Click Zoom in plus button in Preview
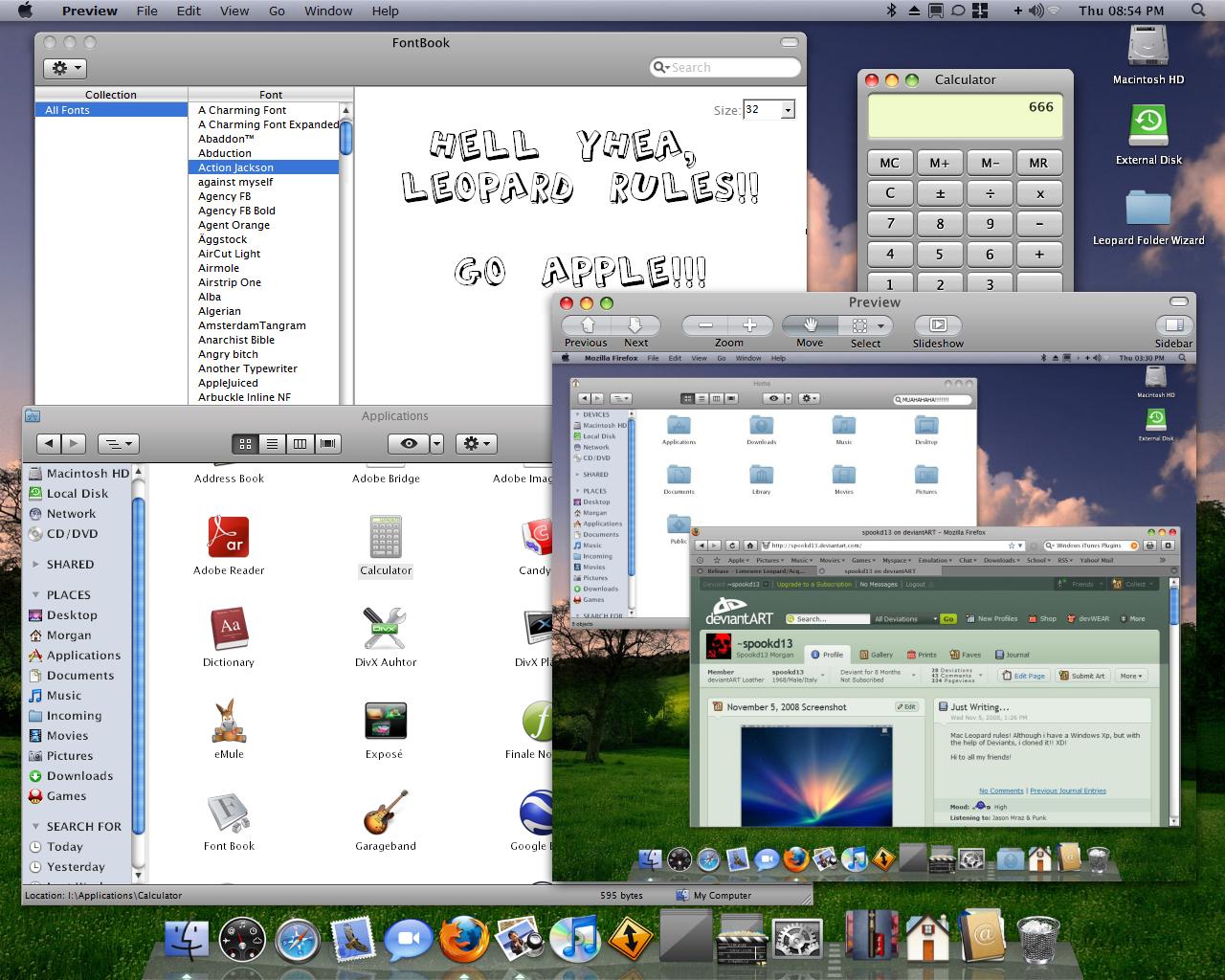The height and width of the screenshot is (980, 1225). (x=750, y=325)
